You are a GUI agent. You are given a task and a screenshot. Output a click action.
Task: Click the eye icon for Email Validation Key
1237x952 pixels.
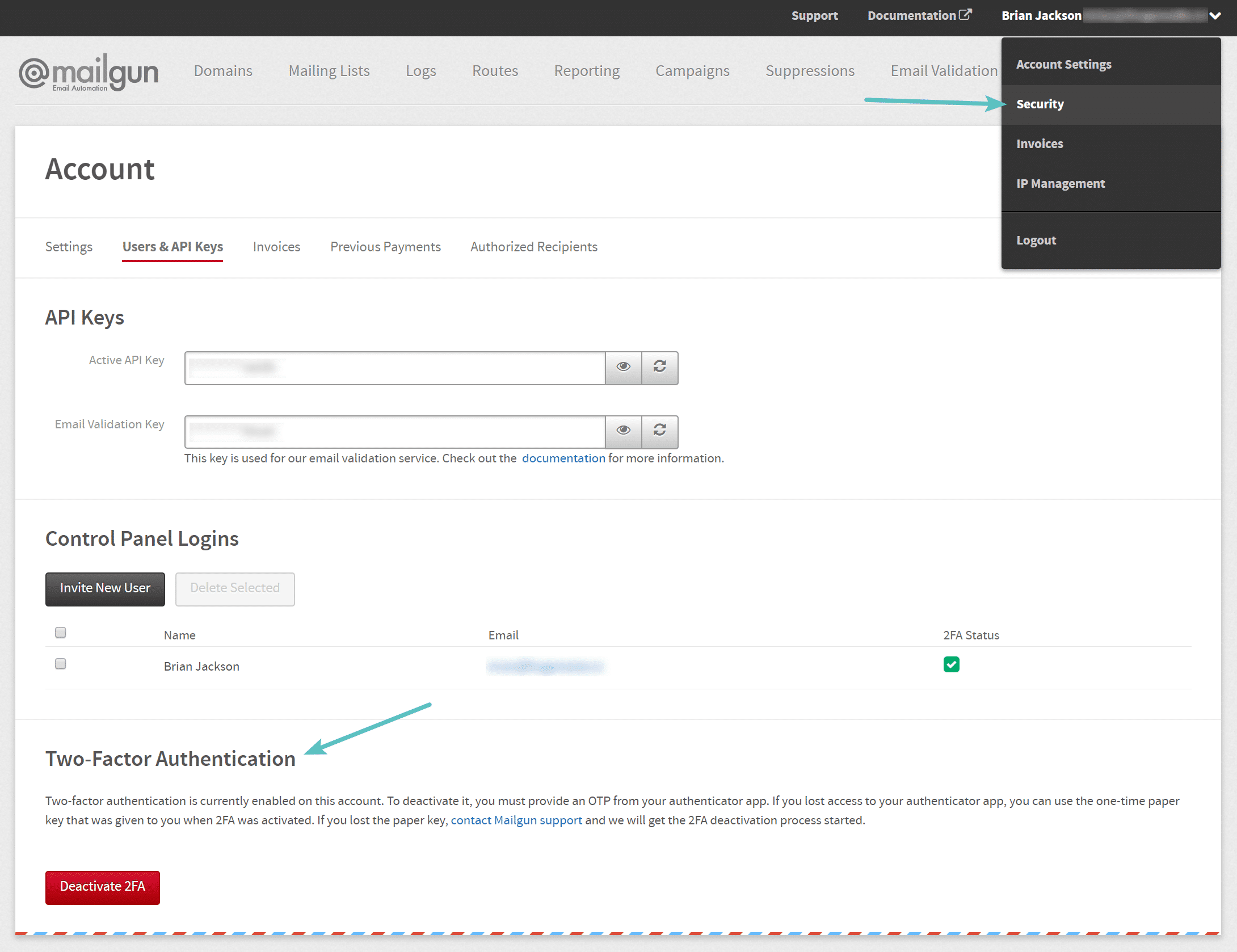click(623, 430)
